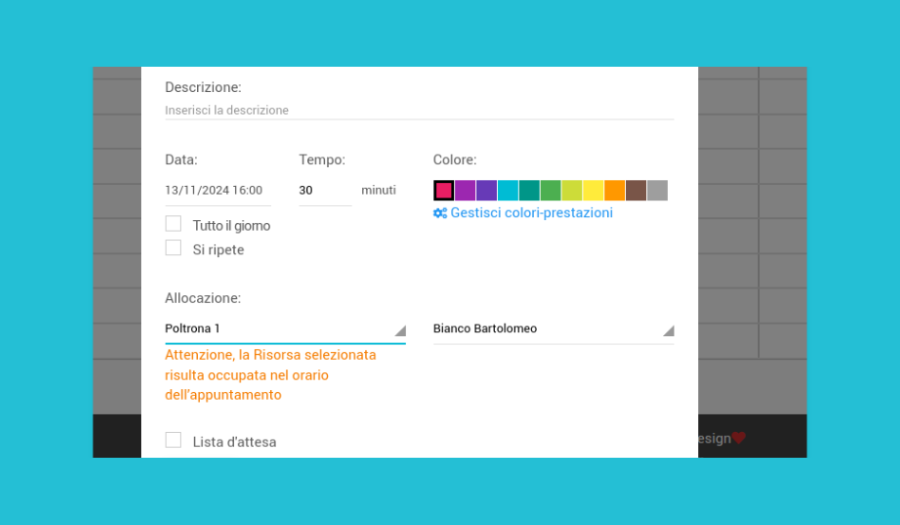The width and height of the screenshot is (900, 525).
Task: Select the orange color swatch
Action: [615, 190]
